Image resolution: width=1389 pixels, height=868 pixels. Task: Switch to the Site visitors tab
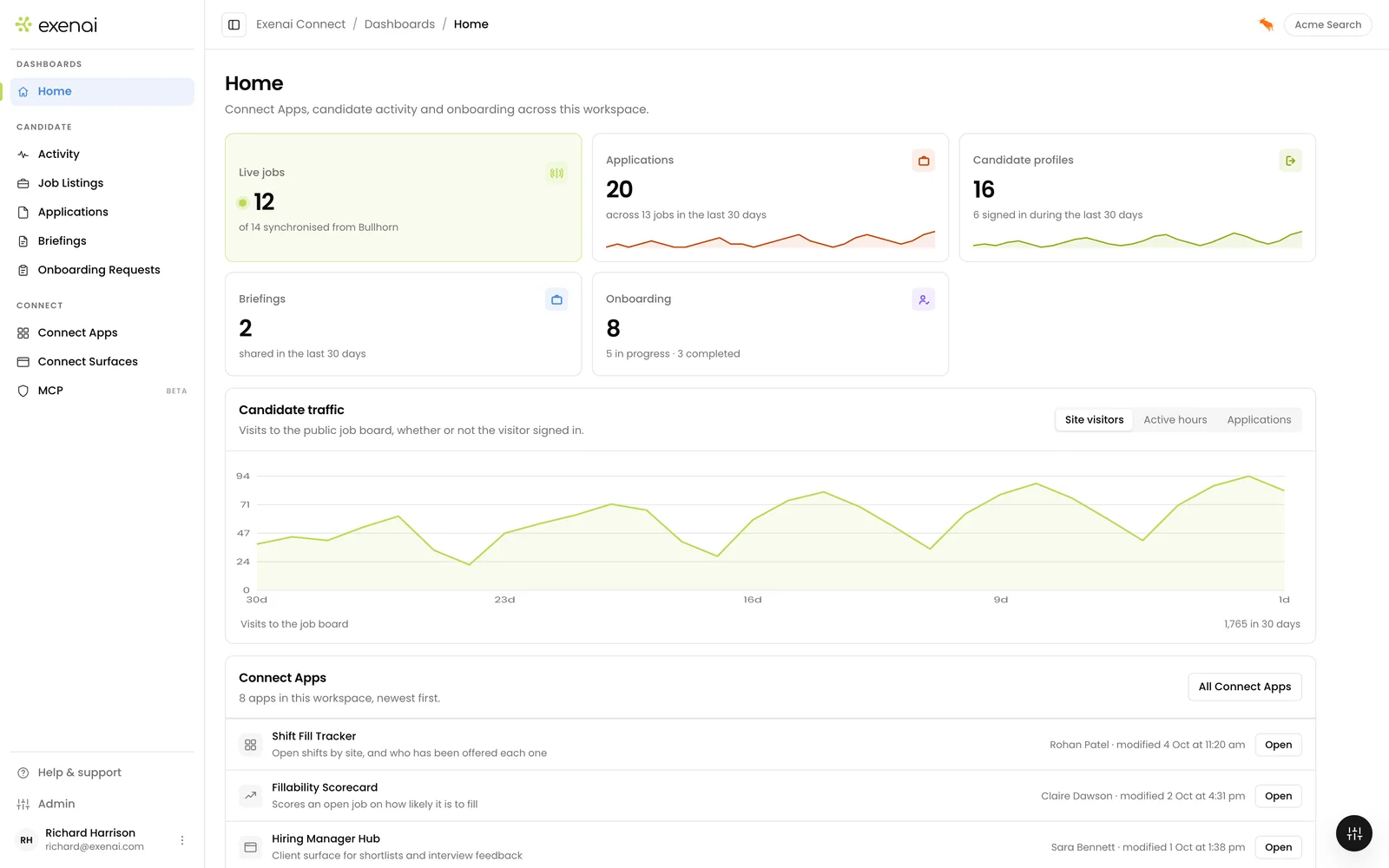1094,420
